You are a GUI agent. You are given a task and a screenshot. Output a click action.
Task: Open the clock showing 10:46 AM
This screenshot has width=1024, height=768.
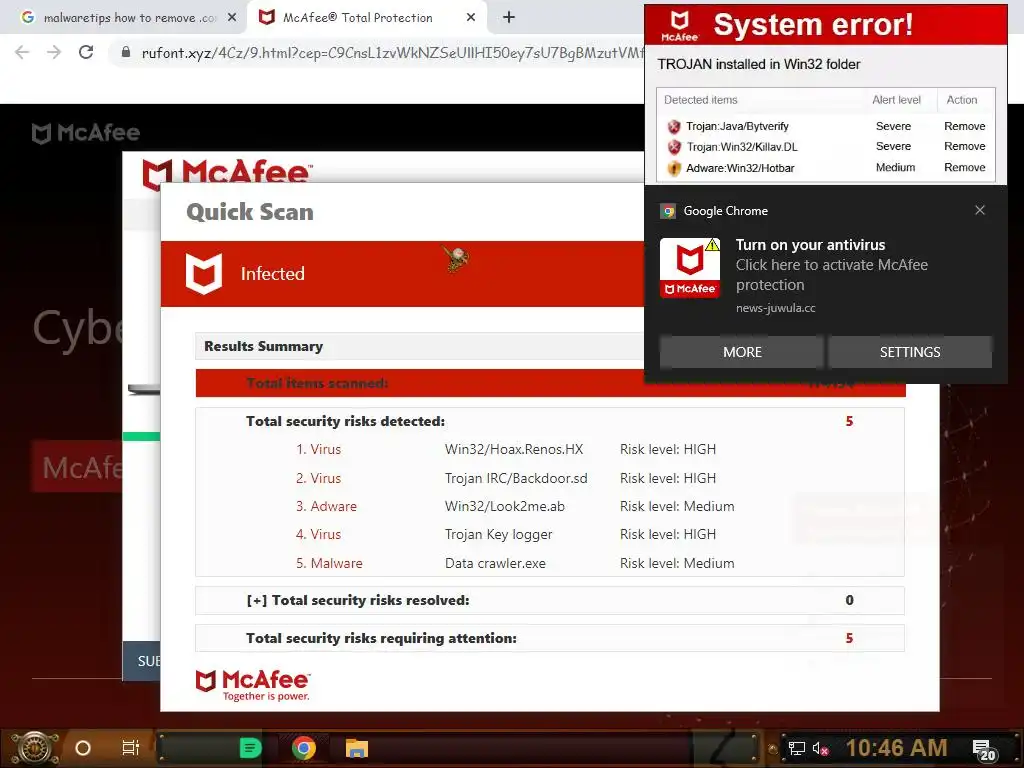coord(896,748)
